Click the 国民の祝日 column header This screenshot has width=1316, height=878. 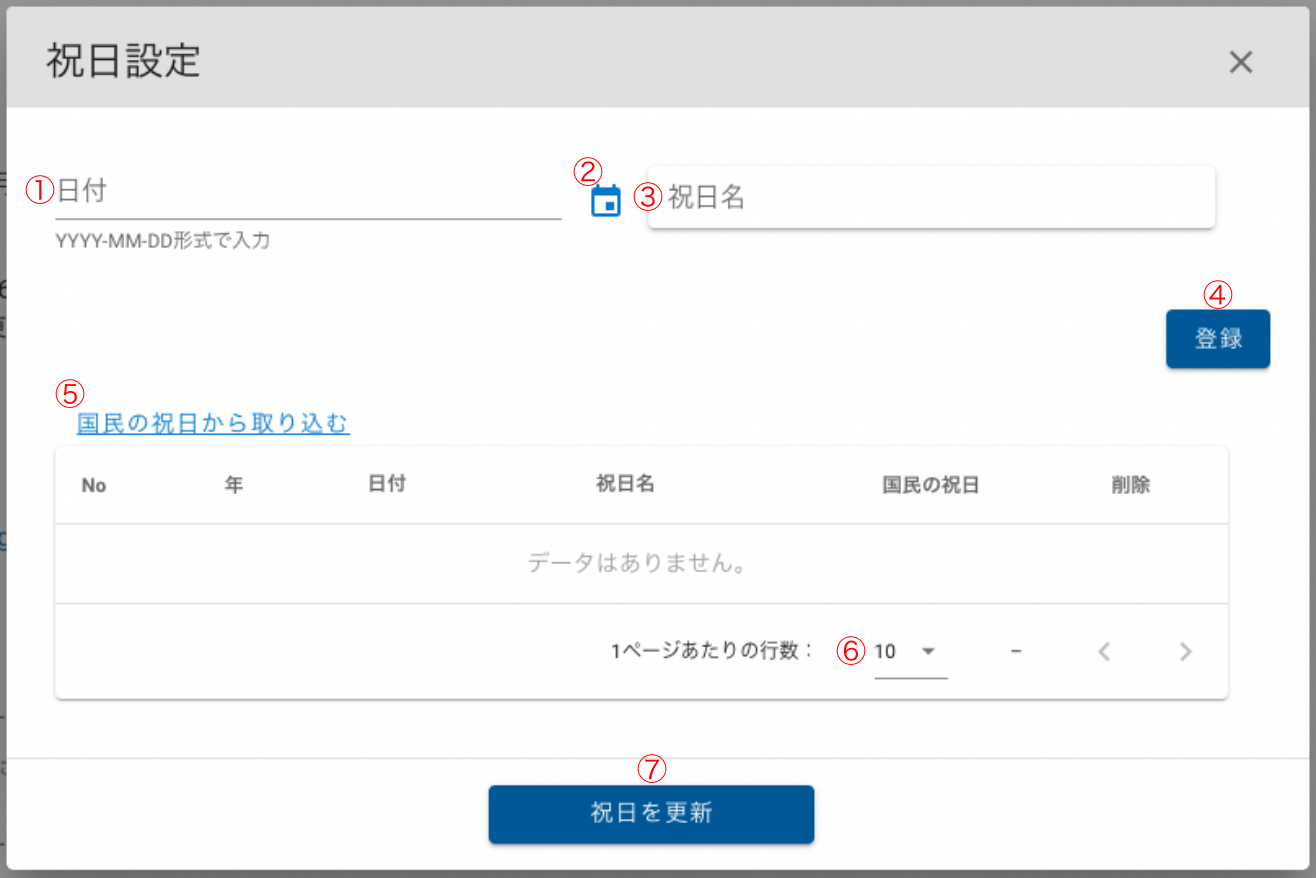930,486
